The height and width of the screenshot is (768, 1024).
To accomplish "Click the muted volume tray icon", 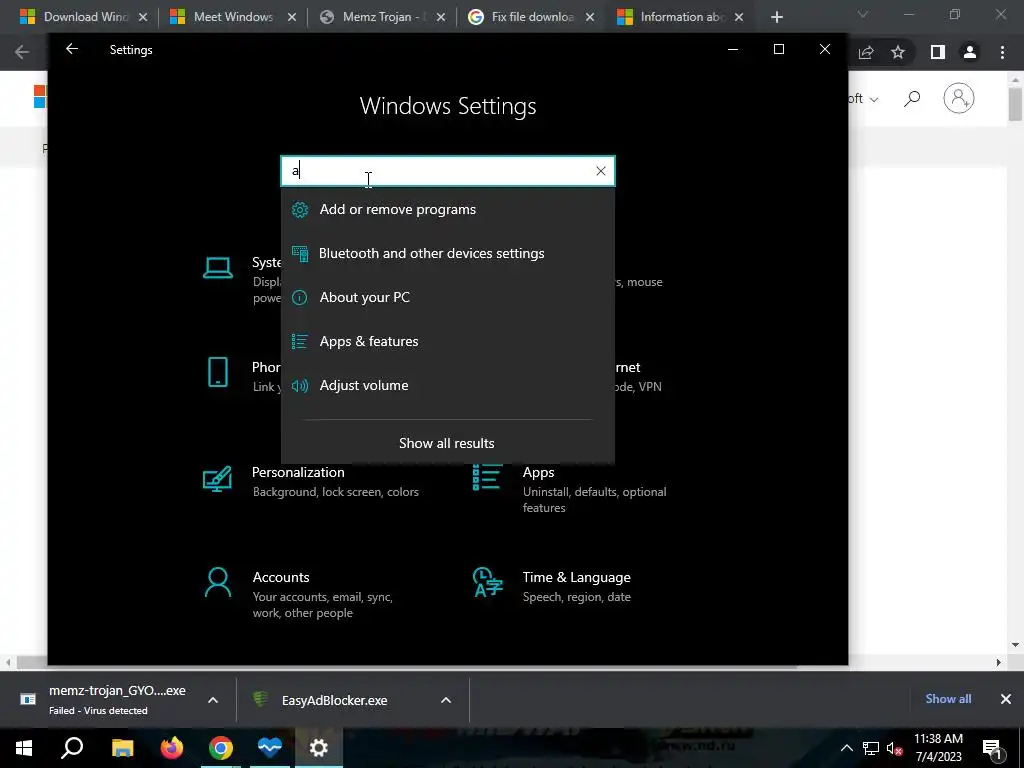I will point(894,748).
